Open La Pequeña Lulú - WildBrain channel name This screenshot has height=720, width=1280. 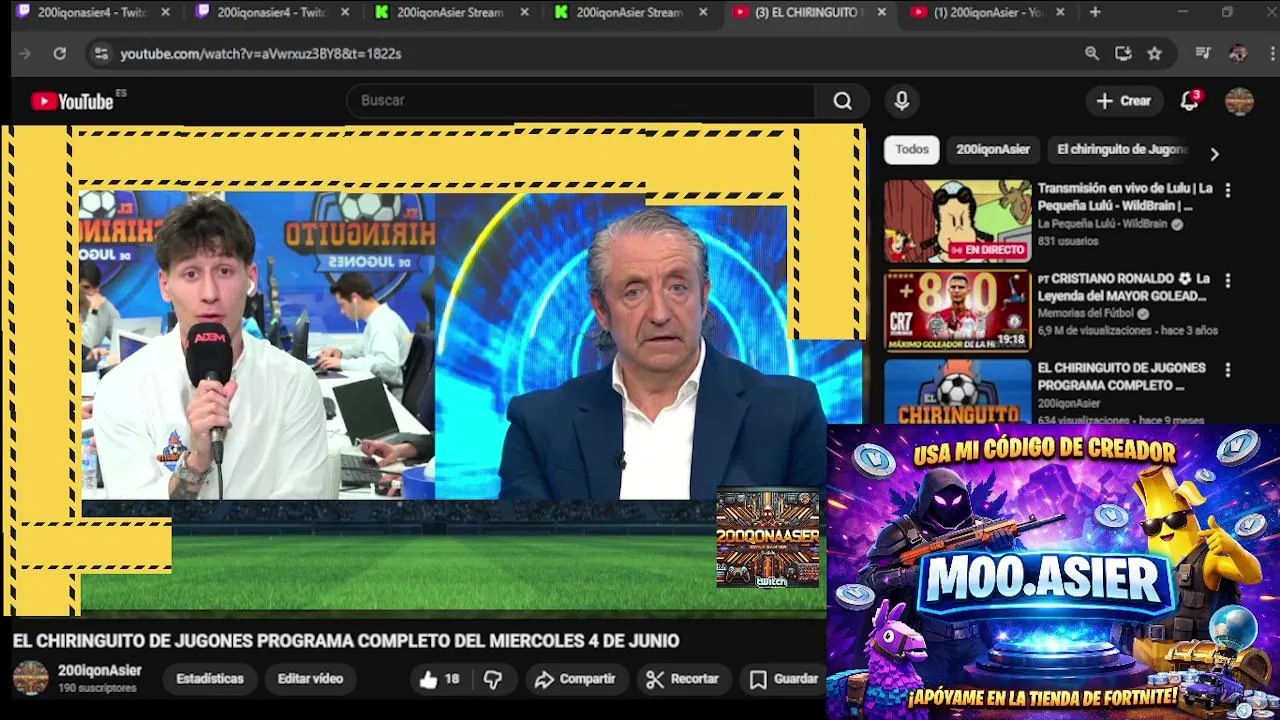1102,224
